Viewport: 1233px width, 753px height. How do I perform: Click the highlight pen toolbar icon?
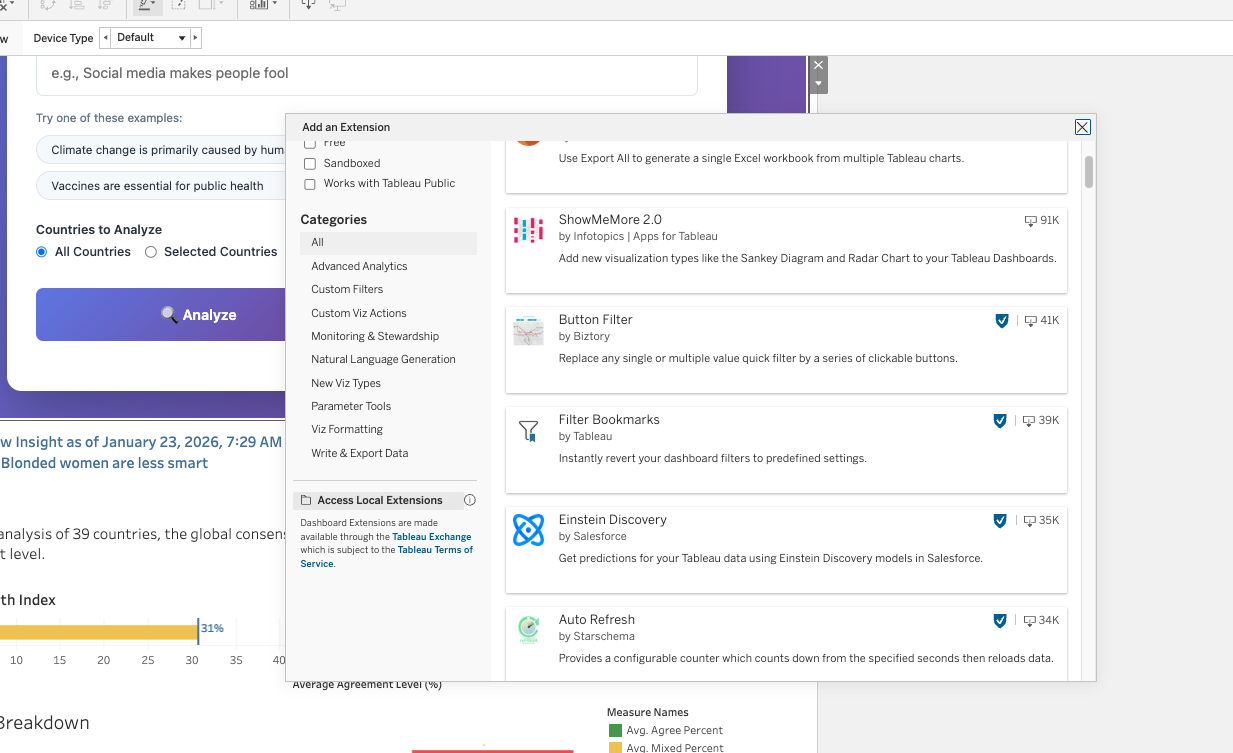point(146,5)
